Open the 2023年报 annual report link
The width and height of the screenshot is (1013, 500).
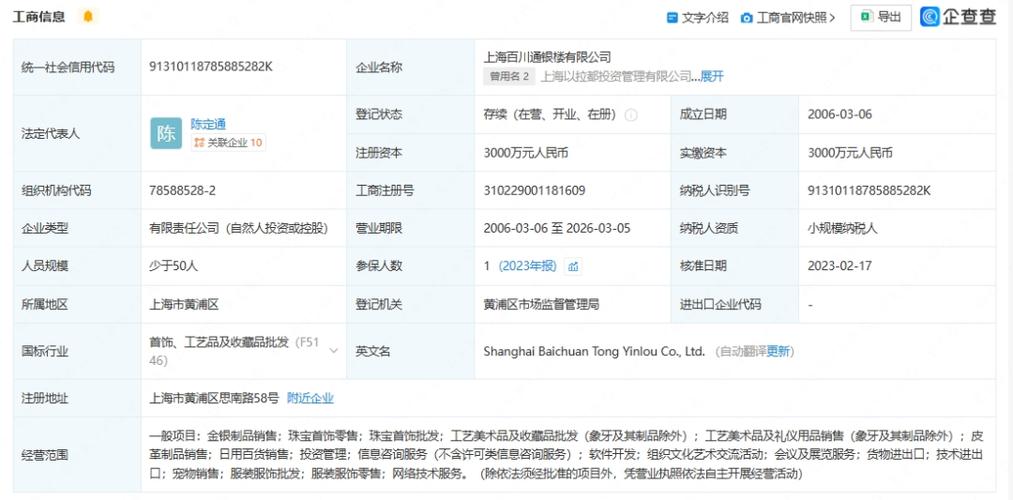[x=527, y=266]
